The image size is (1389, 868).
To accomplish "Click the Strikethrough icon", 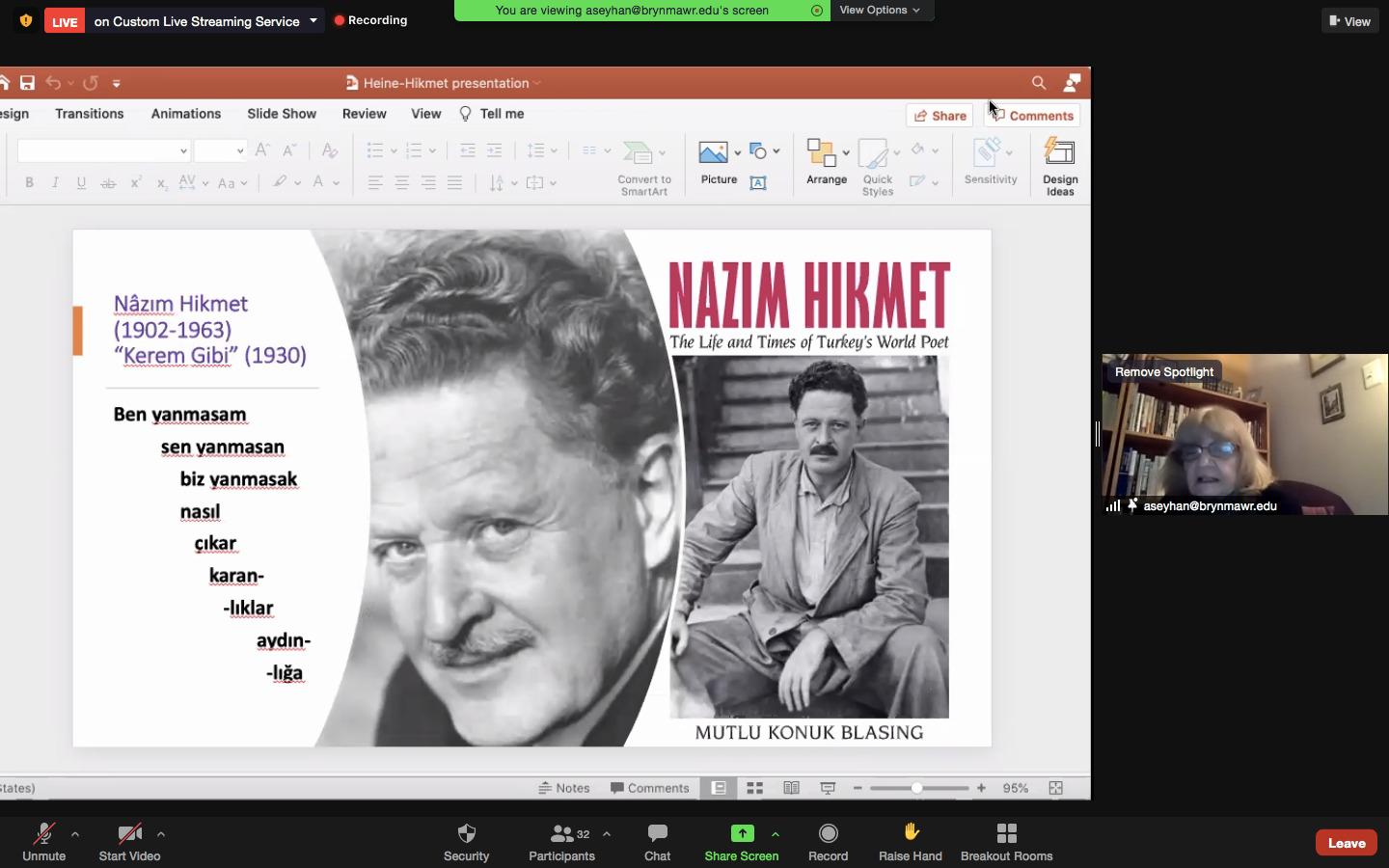I will 108,182.
